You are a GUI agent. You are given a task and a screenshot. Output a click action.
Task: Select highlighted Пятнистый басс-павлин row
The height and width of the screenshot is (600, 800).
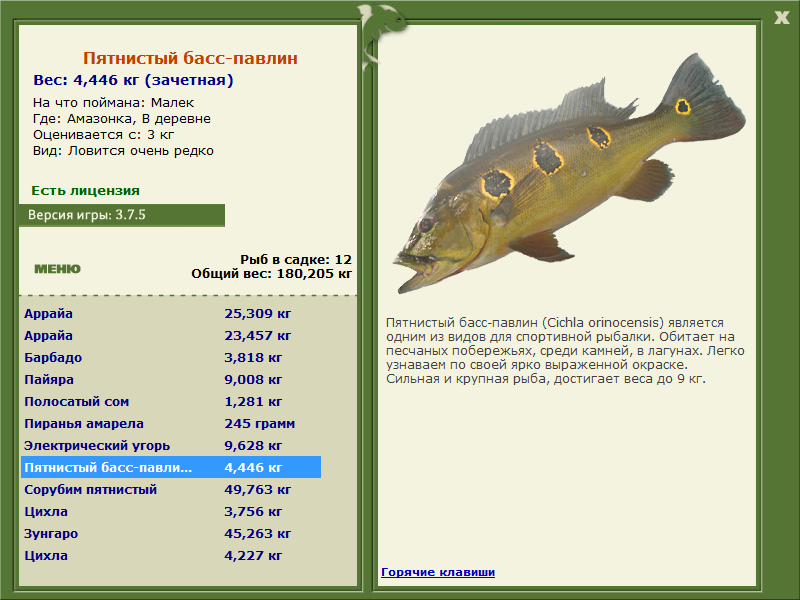click(x=171, y=467)
